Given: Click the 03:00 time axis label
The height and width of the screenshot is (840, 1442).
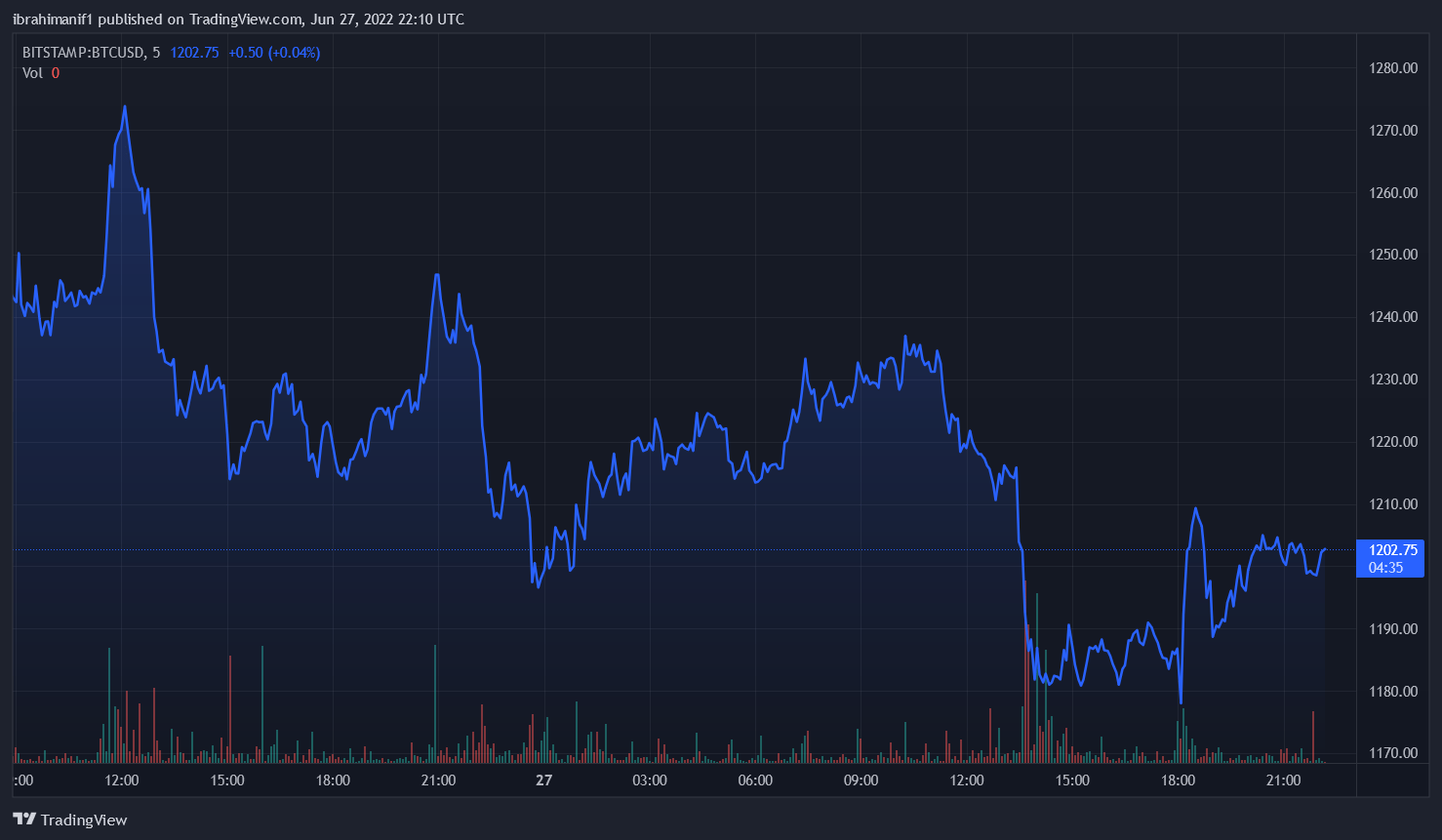Looking at the screenshot, I should coord(650,780).
